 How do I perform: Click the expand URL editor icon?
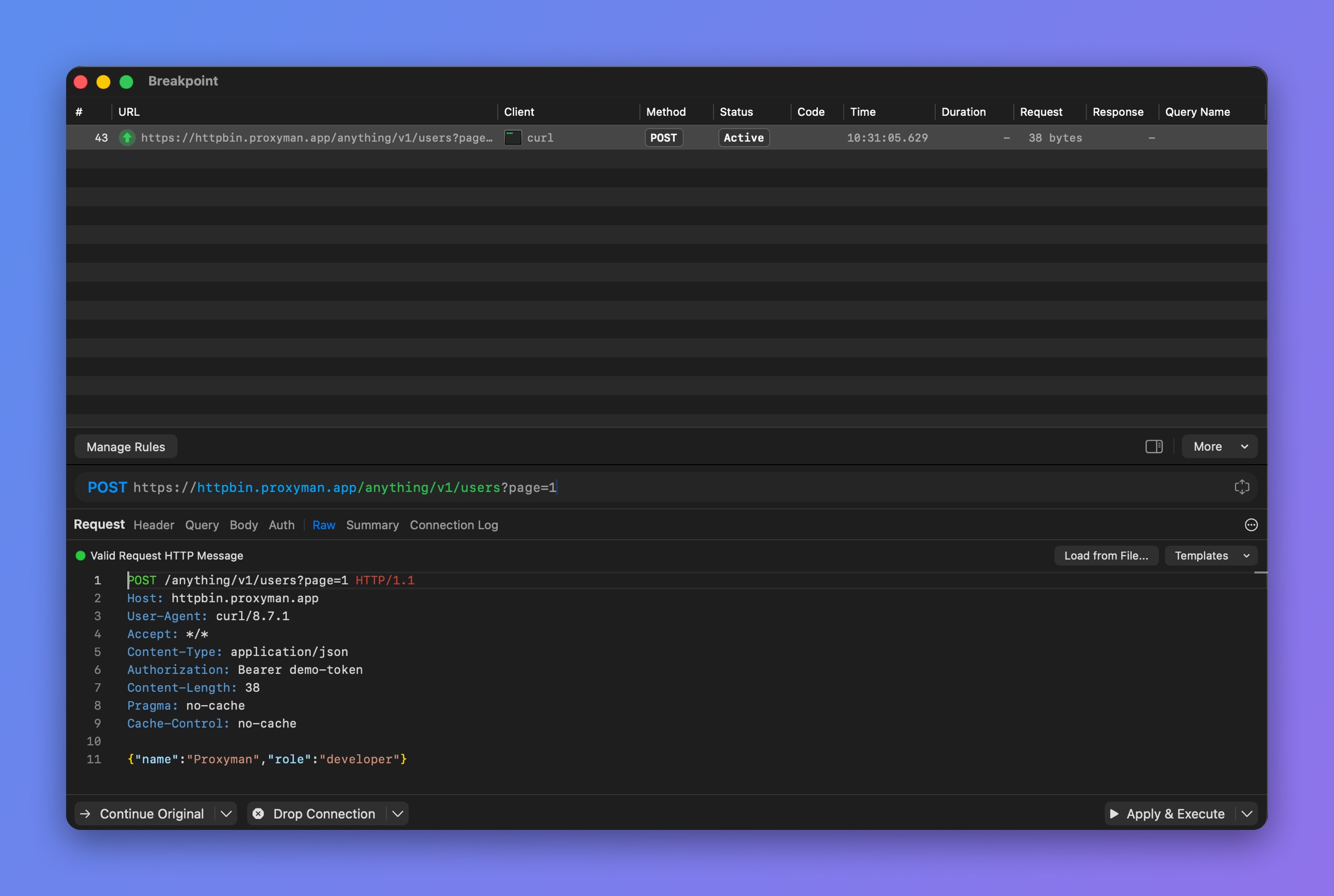(x=1242, y=487)
